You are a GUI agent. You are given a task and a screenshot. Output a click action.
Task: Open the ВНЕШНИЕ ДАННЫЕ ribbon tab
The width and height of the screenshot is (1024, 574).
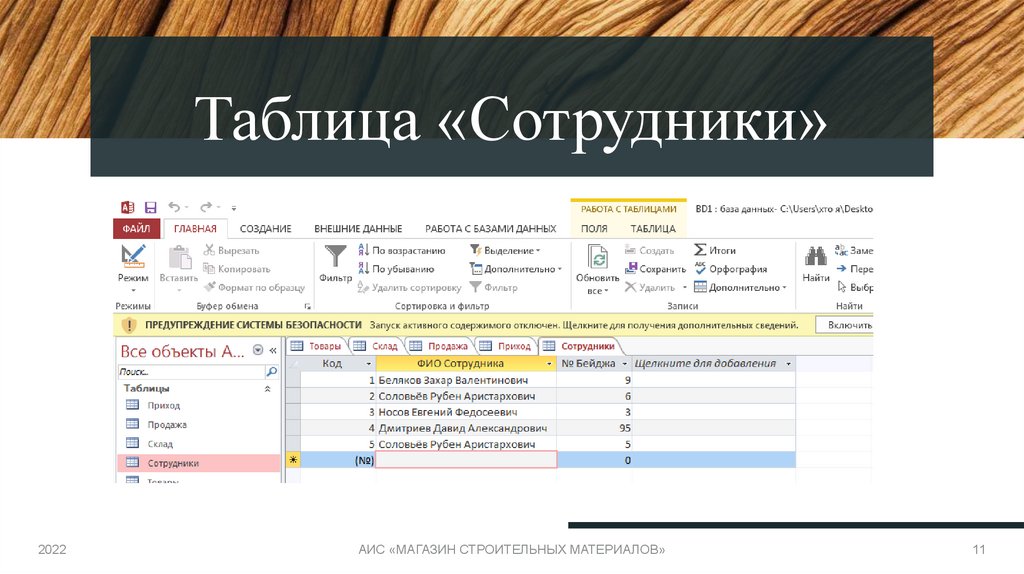point(358,229)
